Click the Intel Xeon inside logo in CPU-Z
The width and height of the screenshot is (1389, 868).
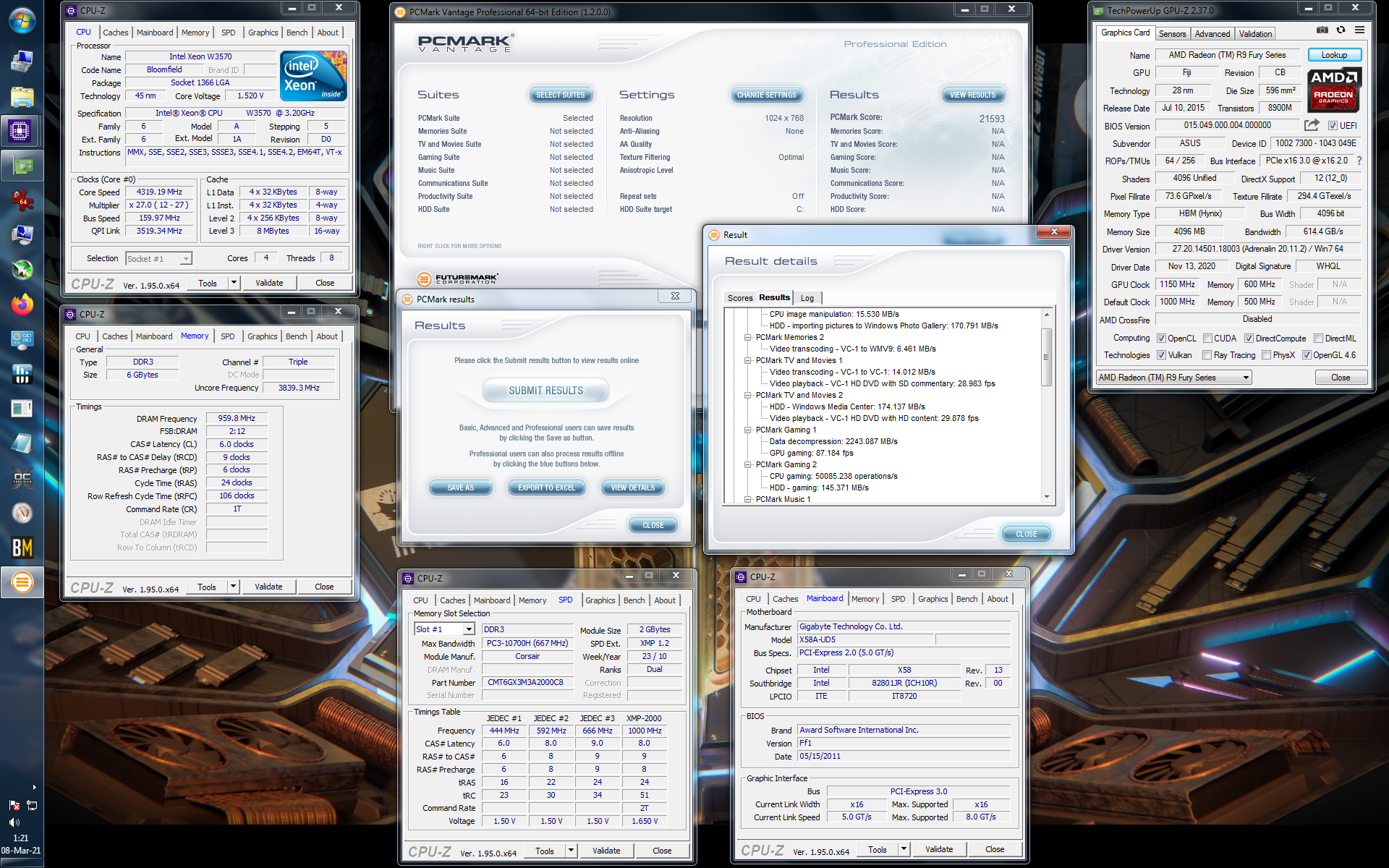(313, 76)
